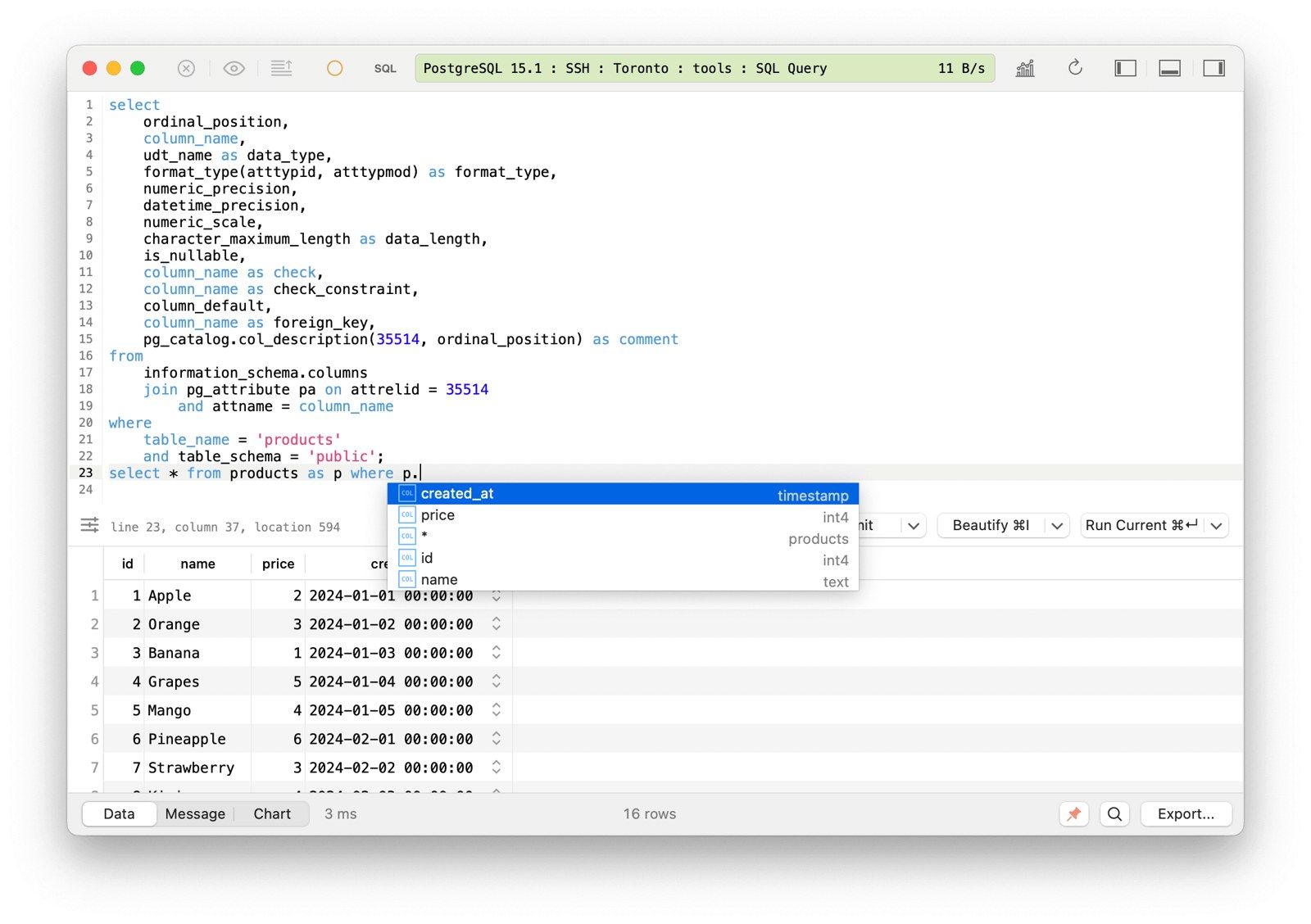Click the line column location status text
This screenshot has width=1311, height=924.
click(x=225, y=527)
